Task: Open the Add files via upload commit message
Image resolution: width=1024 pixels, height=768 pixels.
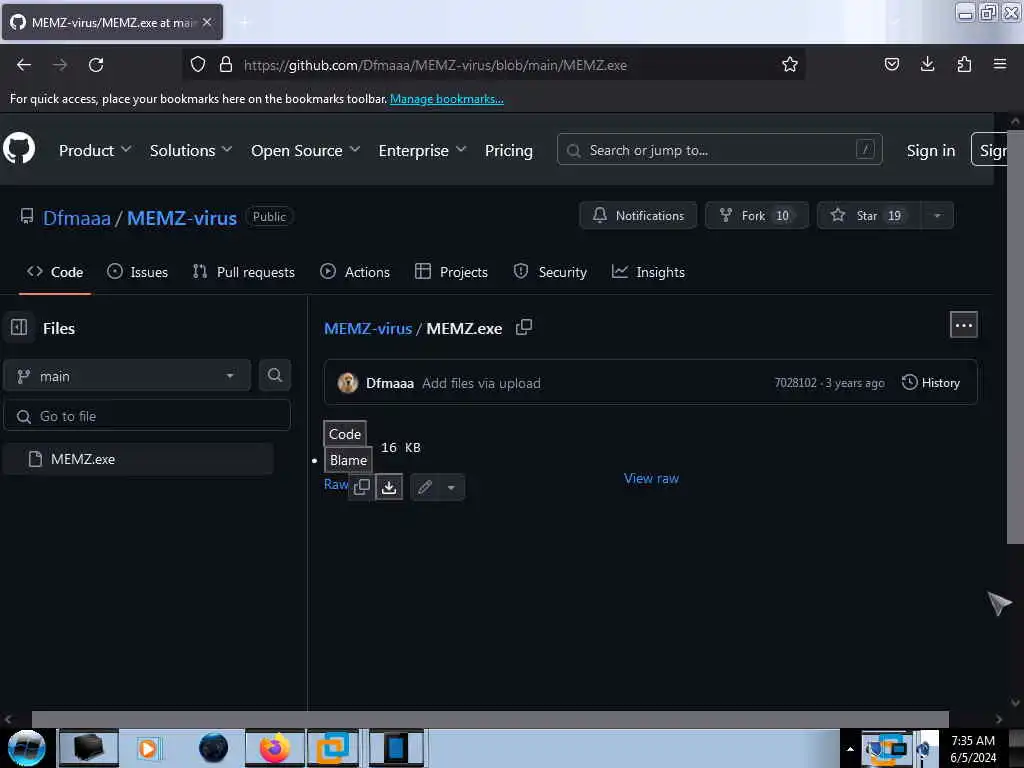Action: tap(481, 383)
